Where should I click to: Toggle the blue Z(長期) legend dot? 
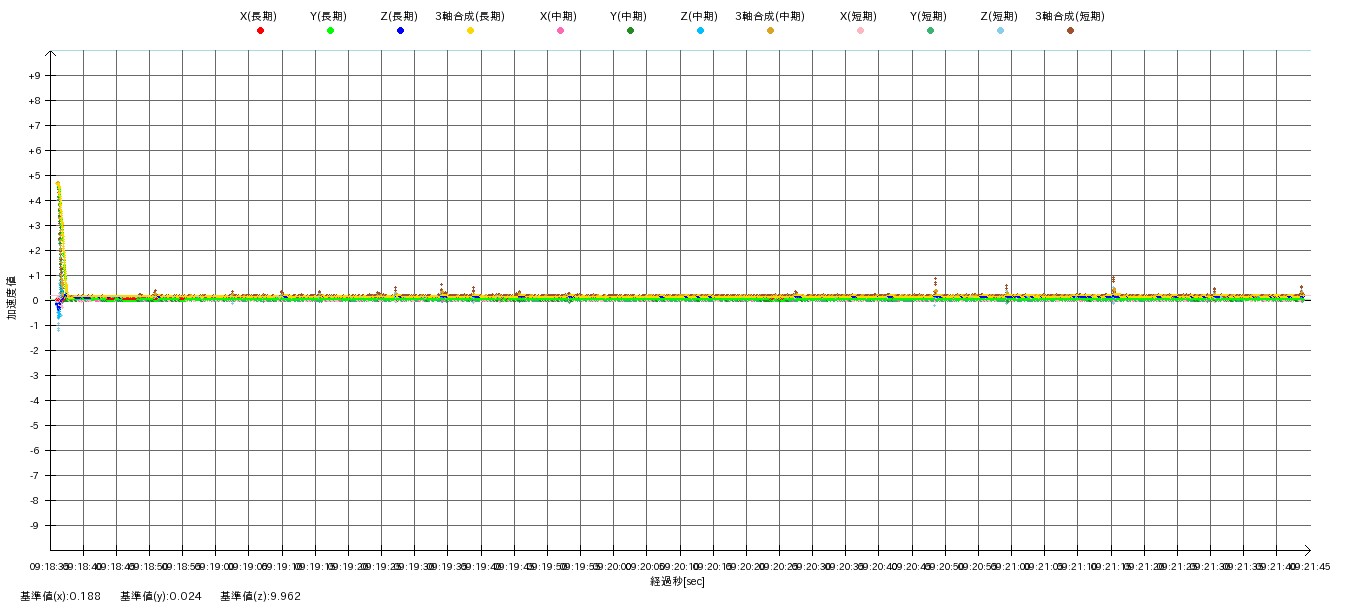click(x=400, y=31)
